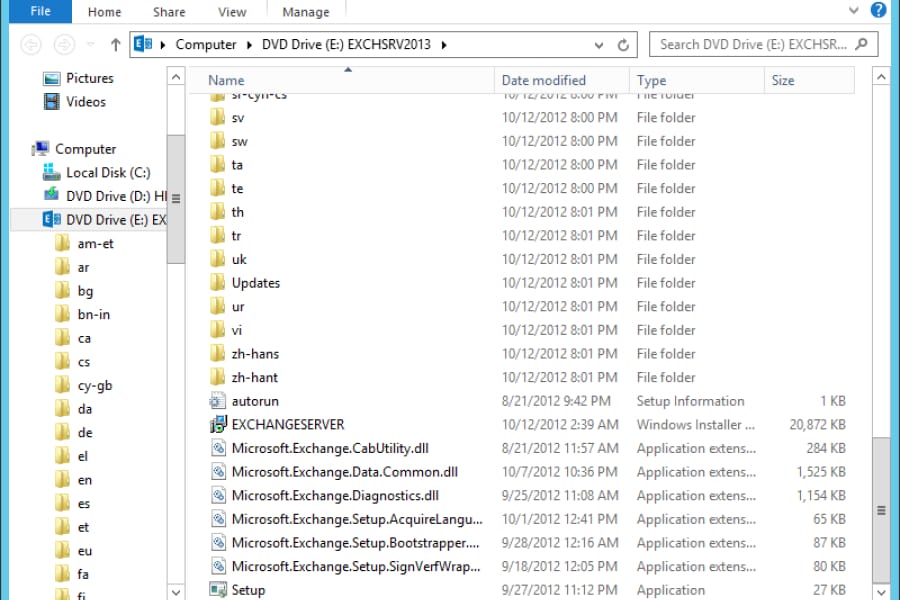
Task: Select the en folder in tree
Action: click(85, 479)
